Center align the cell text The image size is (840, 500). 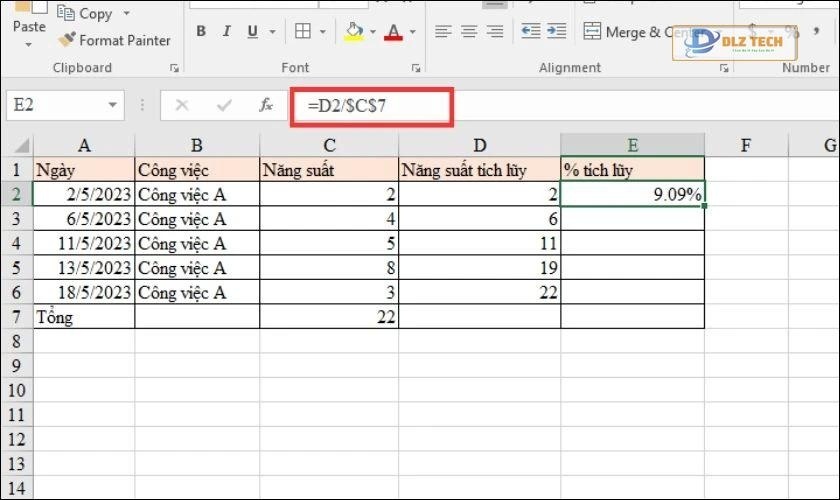469,32
